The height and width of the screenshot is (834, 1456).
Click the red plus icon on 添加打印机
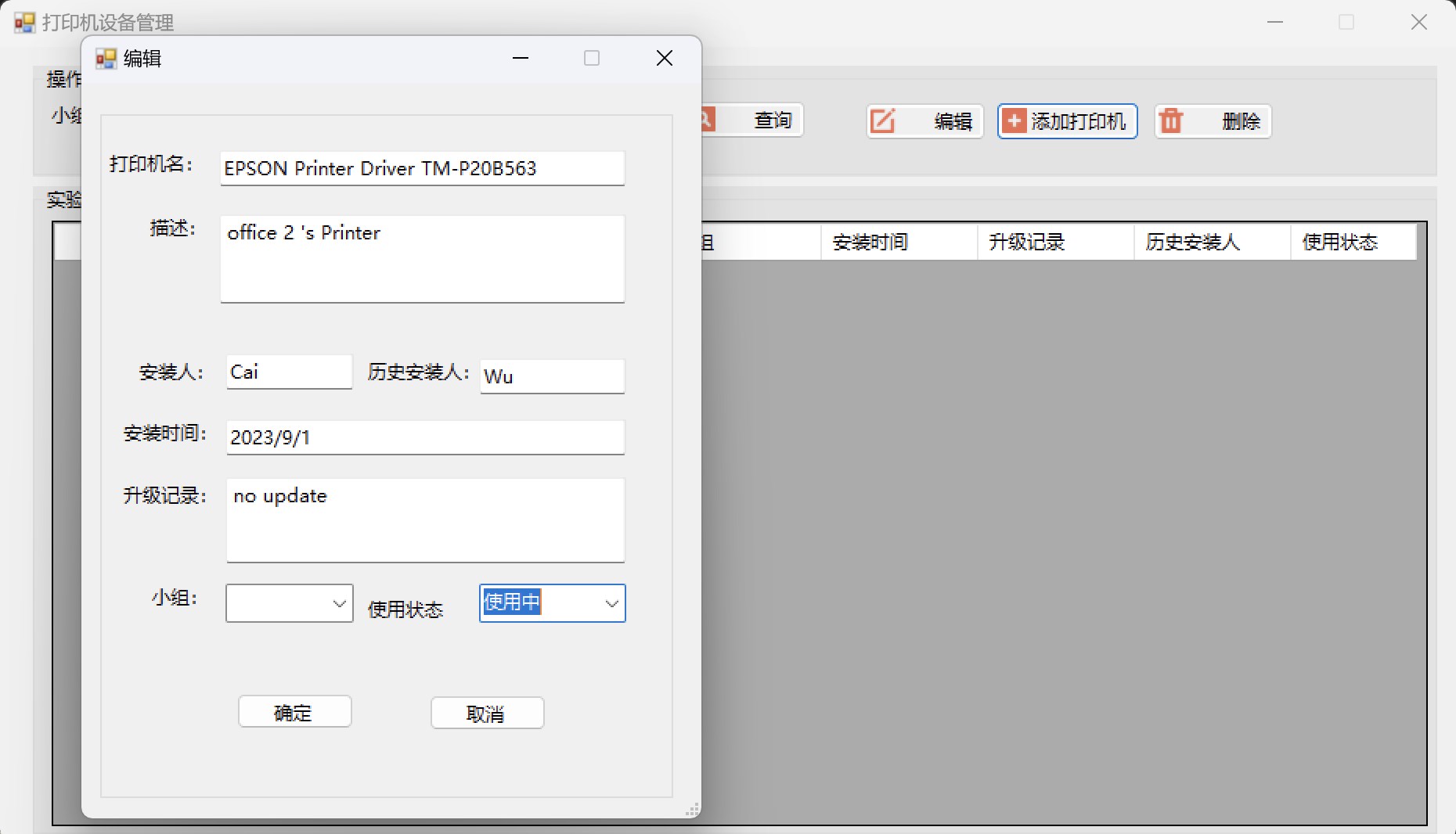[x=1014, y=121]
